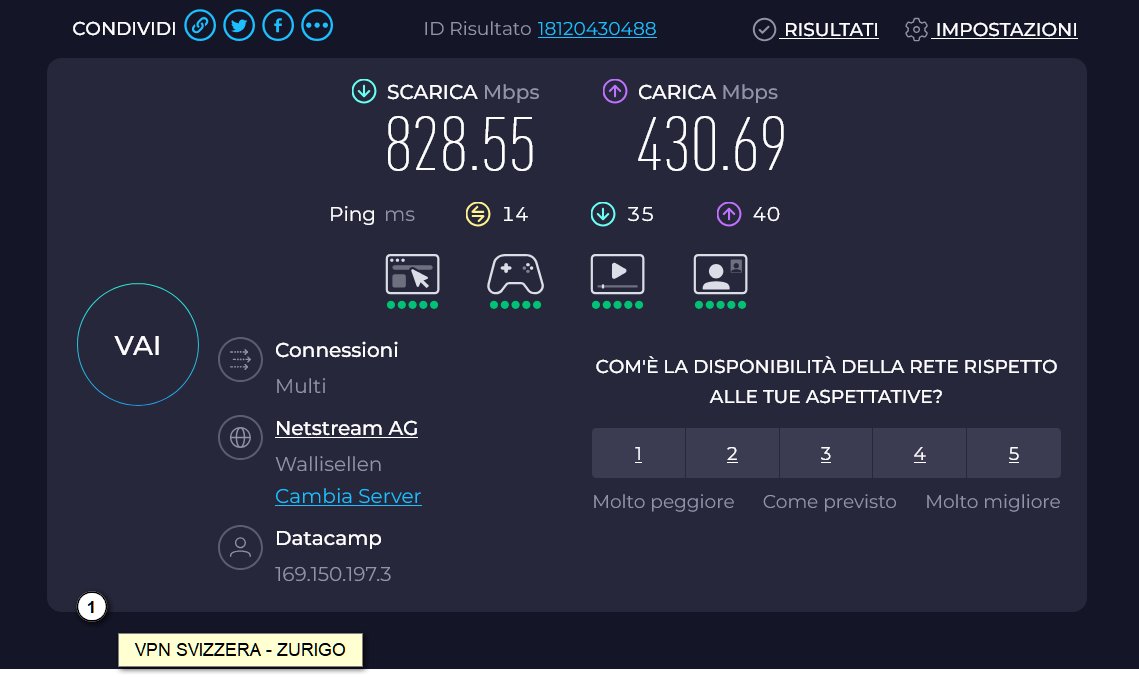Rate network availability as 3
1139x677 pixels.
pyautogui.click(x=826, y=453)
